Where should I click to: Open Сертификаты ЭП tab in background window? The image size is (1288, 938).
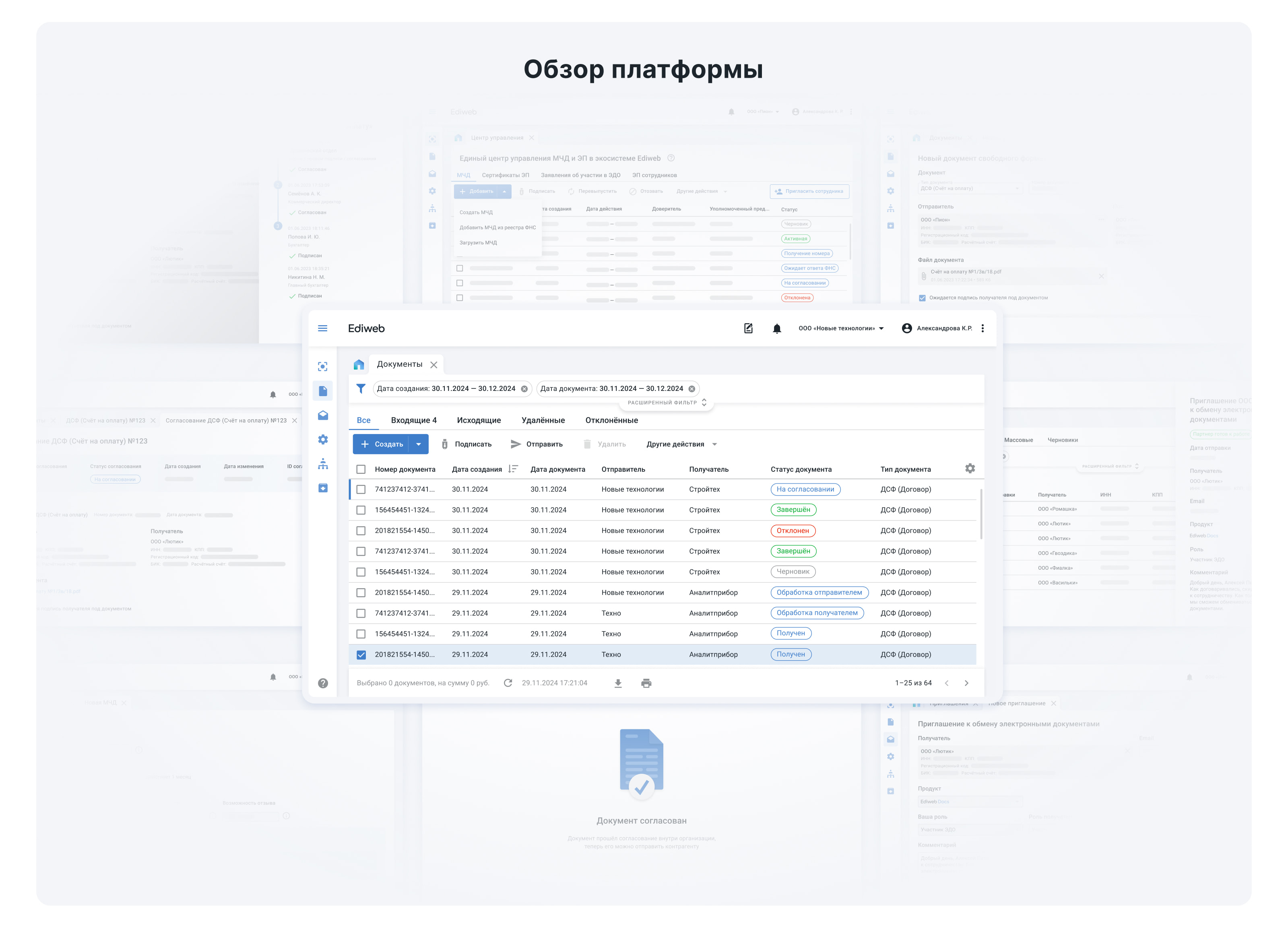[x=506, y=175]
